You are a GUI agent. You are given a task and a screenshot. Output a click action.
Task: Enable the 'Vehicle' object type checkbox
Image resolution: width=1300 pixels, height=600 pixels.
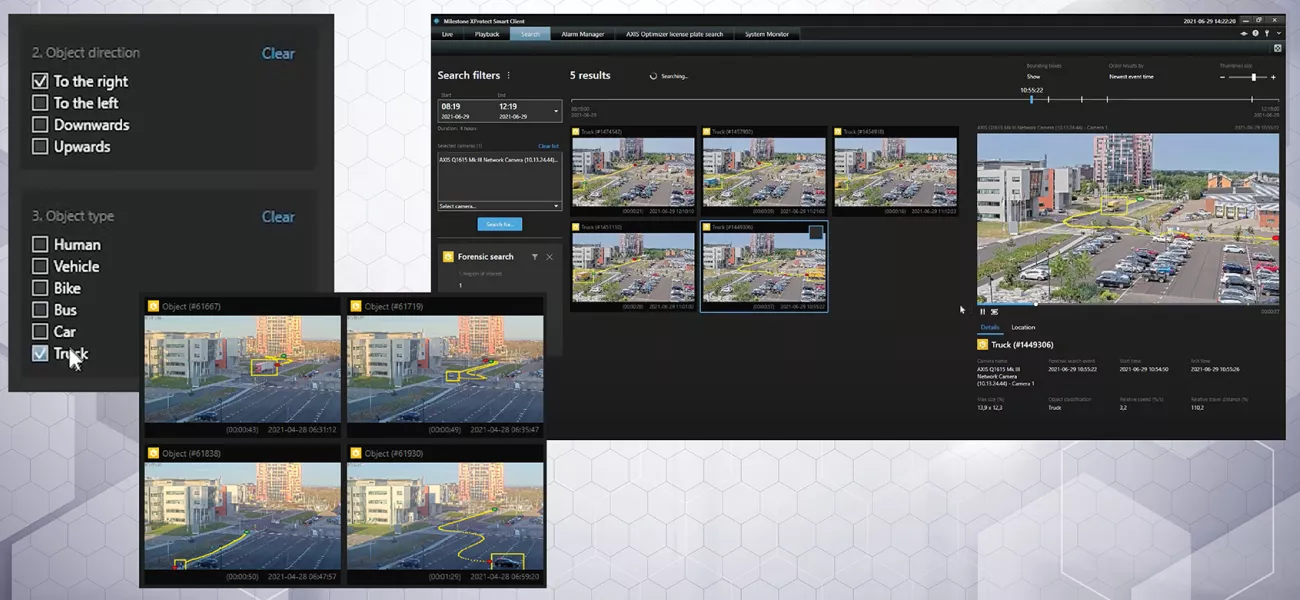[x=40, y=266]
